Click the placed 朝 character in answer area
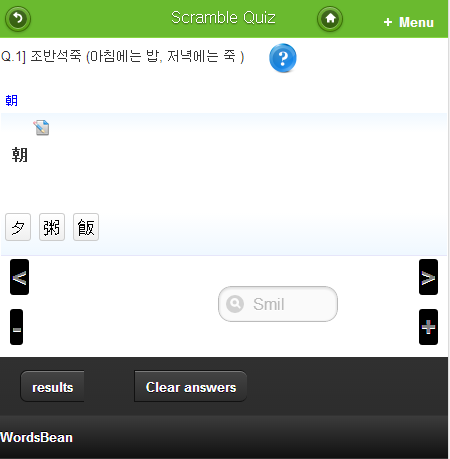450x459 pixels. click(x=20, y=155)
